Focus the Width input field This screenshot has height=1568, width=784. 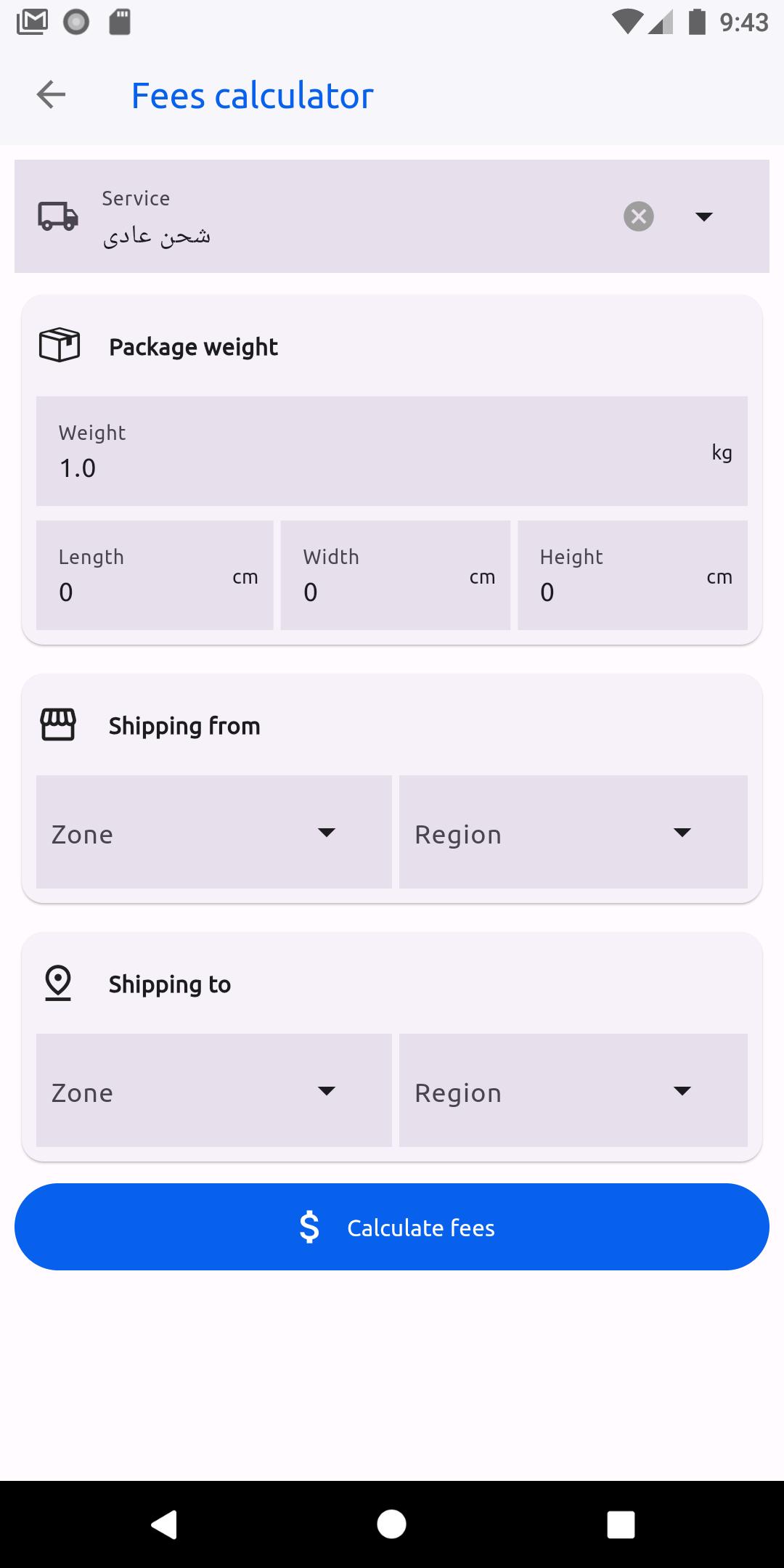pyautogui.click(x=396, y=575)
